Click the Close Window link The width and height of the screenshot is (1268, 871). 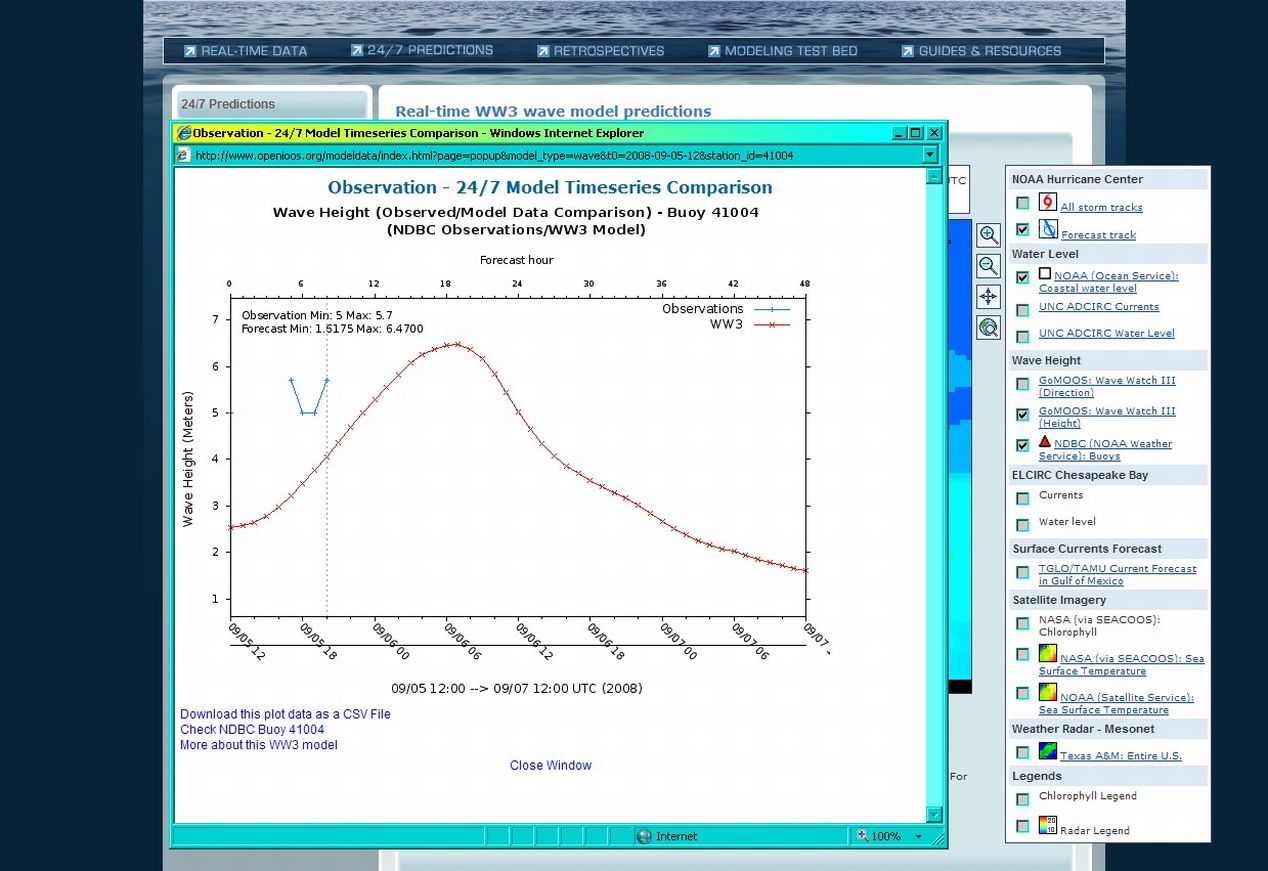[551, 765]
